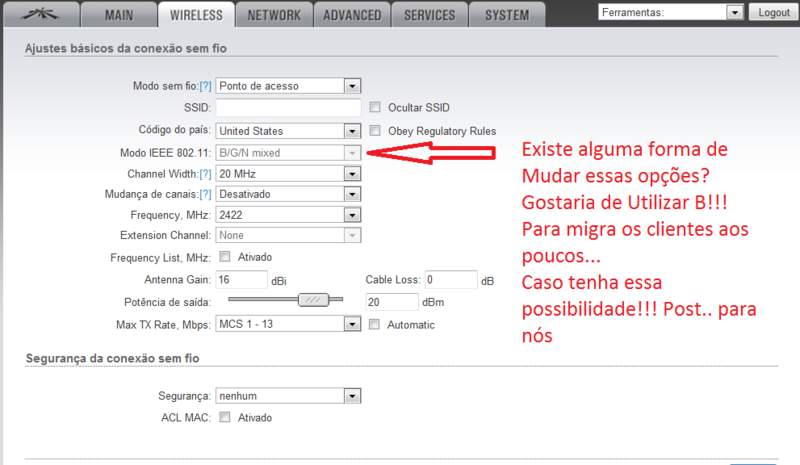Expand the Modo sem fio dropdown
The height and width of the screenshot is (465, 800).
coord(288,86)
